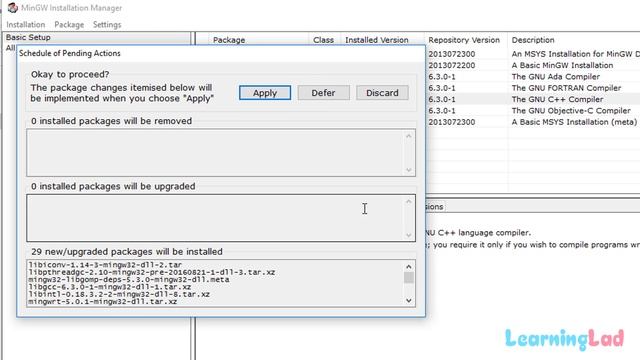Click the Discard button
The width and height of the screenshot is (640, 360).
click(x=382, y=93)
